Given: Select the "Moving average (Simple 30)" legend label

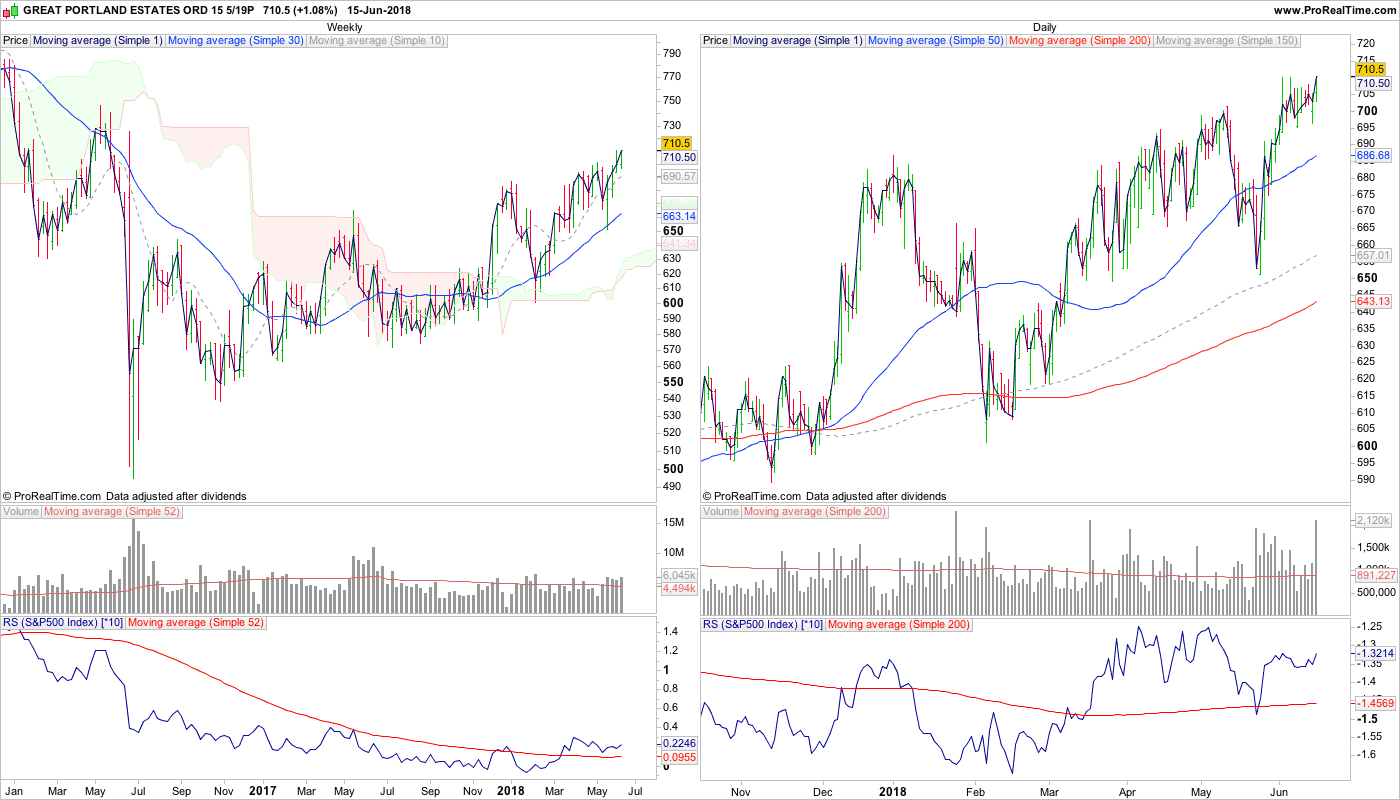Looking at the screenshot, I should click(237, 41).
